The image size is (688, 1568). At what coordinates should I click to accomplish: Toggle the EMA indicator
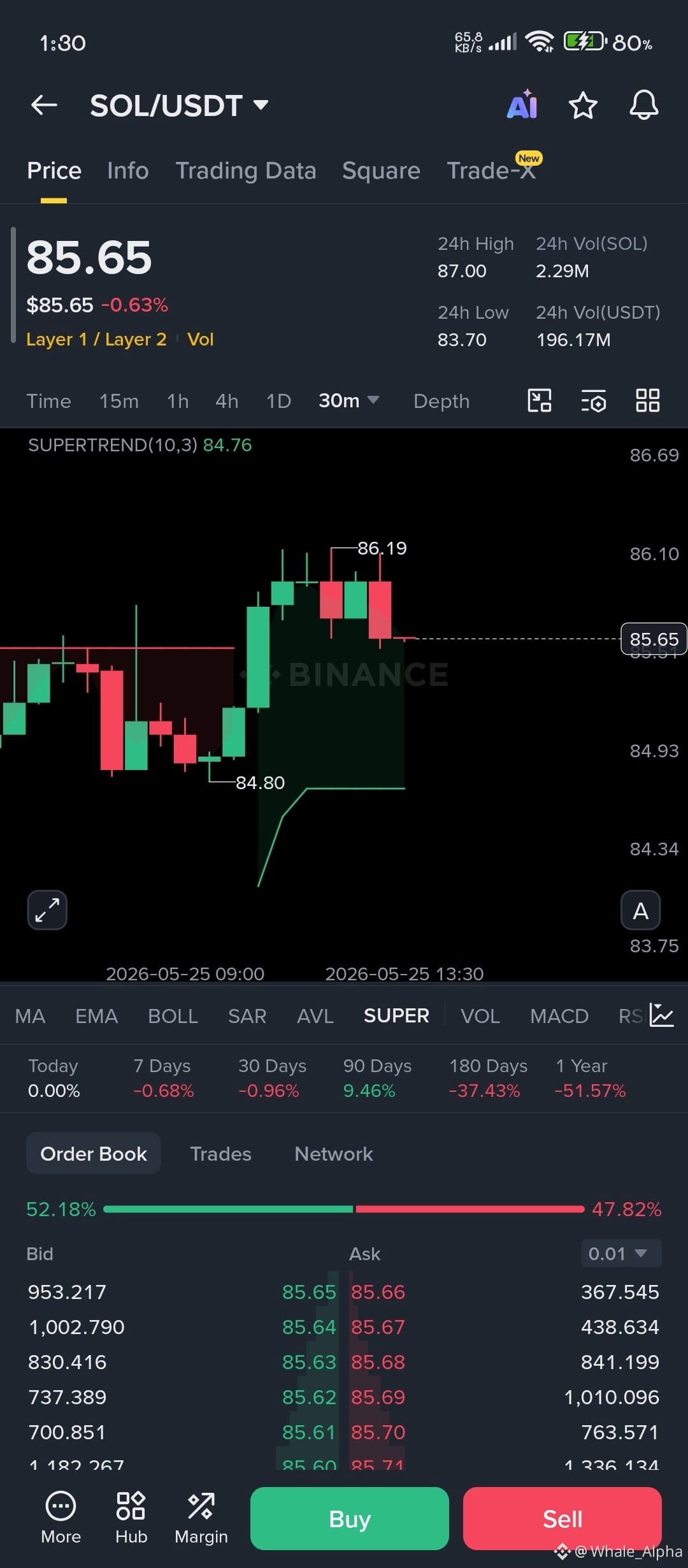pyautogui.click(x=96, y=1016)
